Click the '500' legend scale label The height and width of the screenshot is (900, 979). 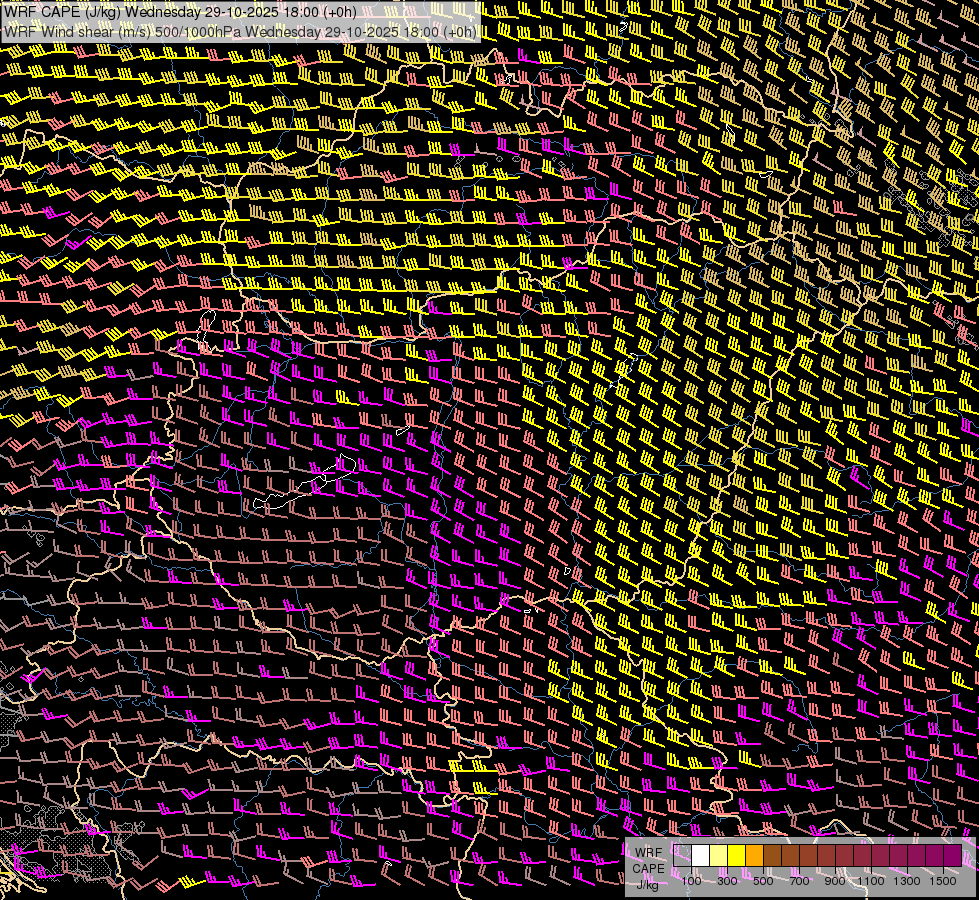763,881
